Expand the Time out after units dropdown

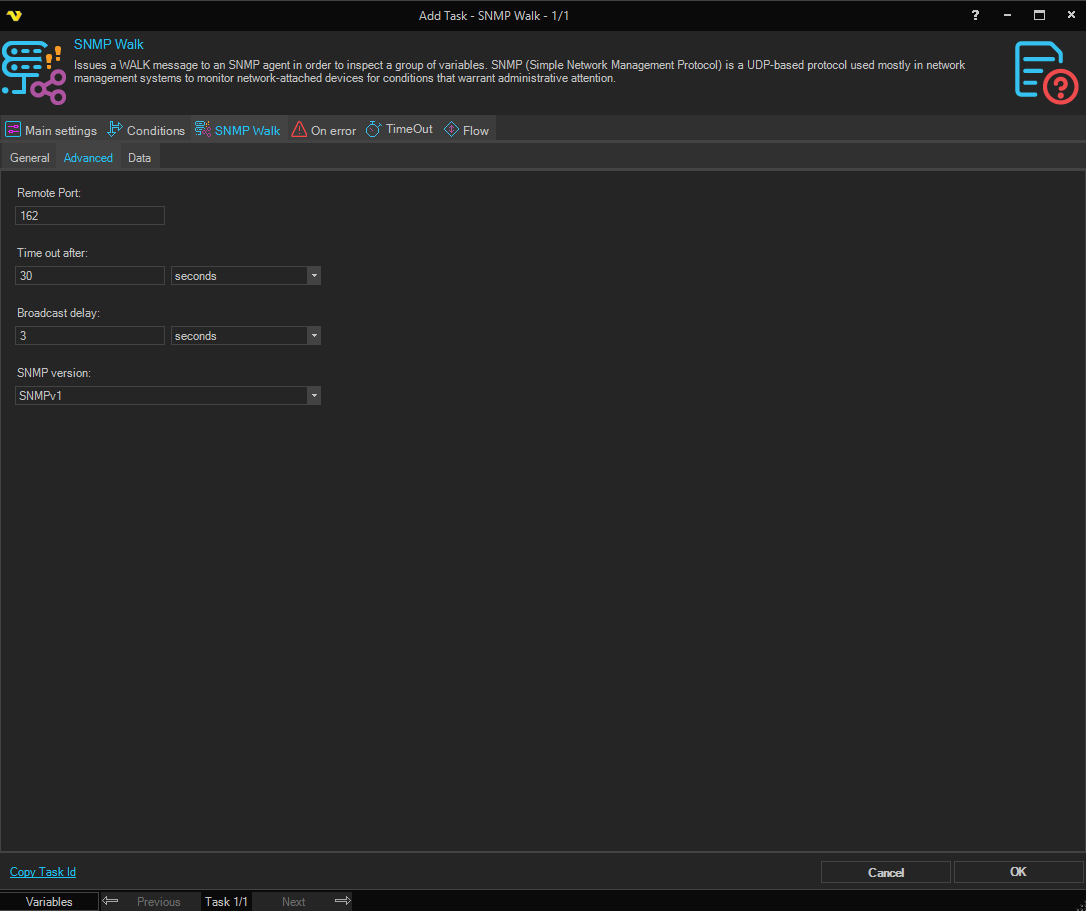pos(314,276)
